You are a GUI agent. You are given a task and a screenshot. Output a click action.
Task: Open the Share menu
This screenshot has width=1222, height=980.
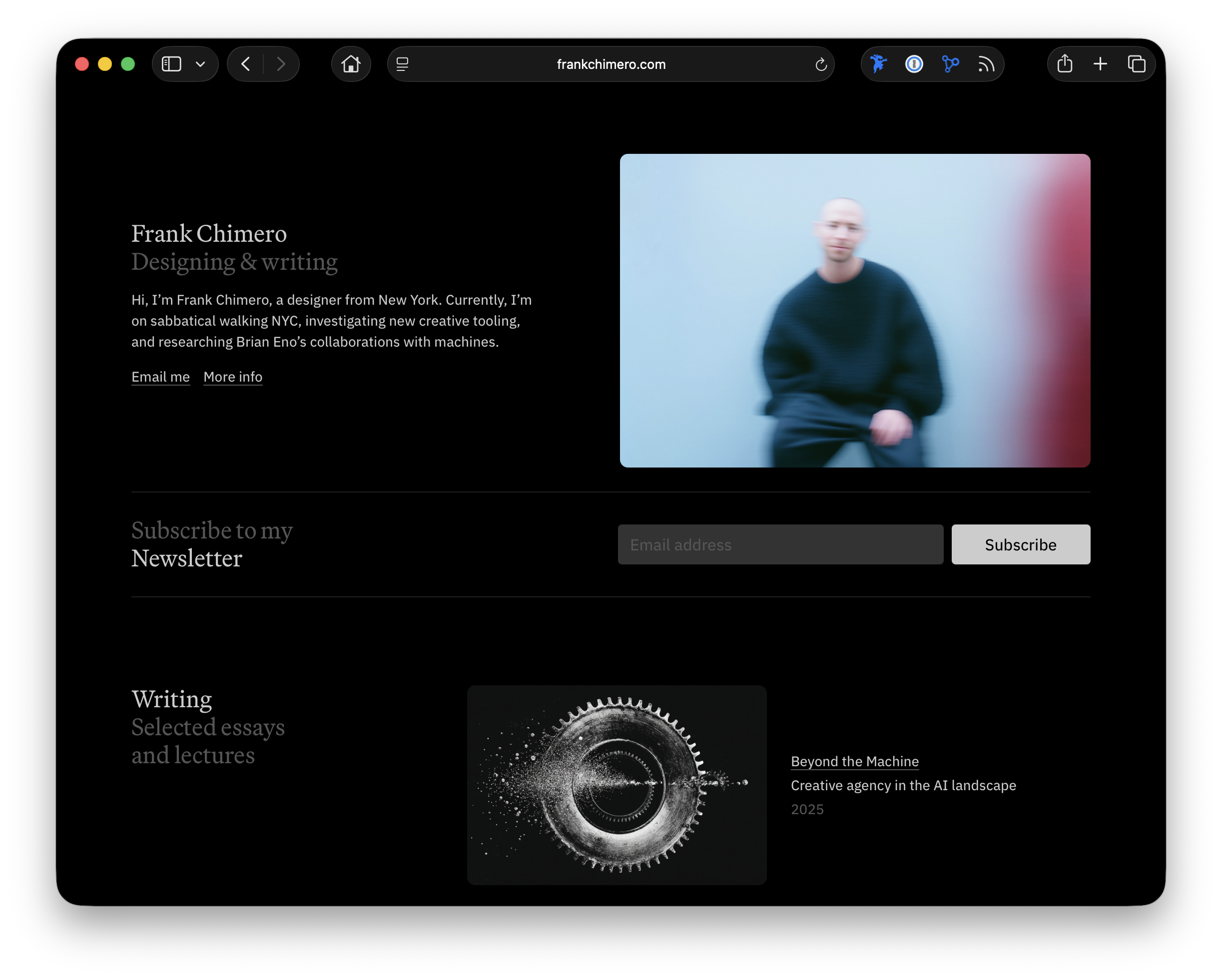click(x=1065, y=63)
